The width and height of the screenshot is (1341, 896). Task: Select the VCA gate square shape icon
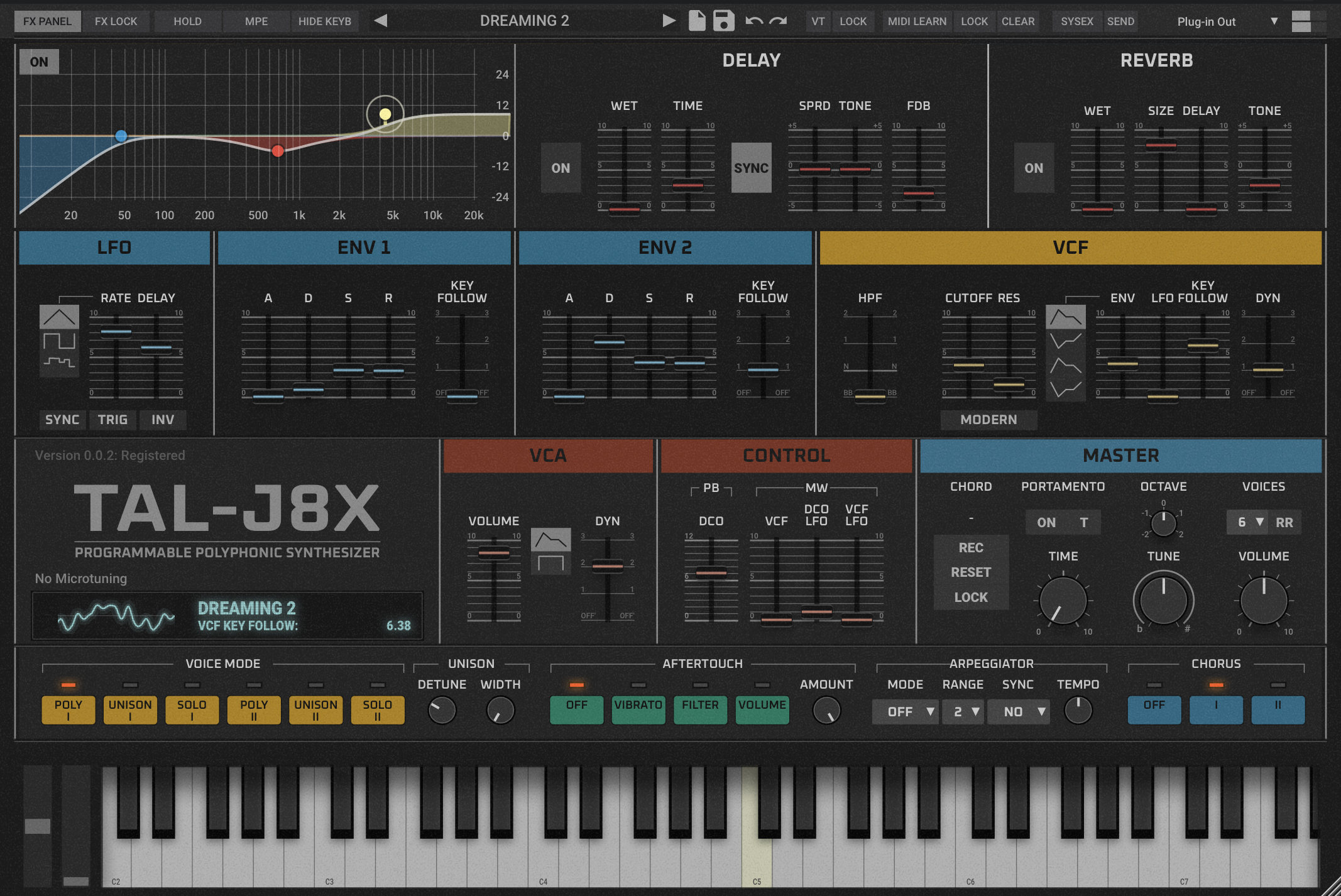click(x=550, y=563)
